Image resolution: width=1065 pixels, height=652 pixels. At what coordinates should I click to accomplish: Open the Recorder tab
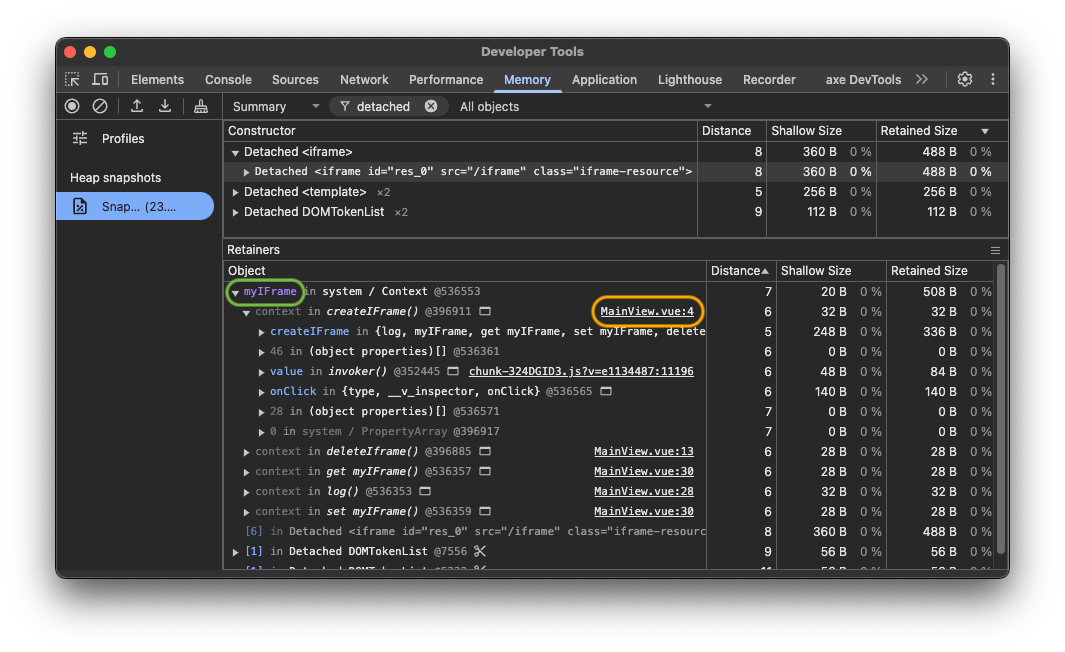[769, 79]
